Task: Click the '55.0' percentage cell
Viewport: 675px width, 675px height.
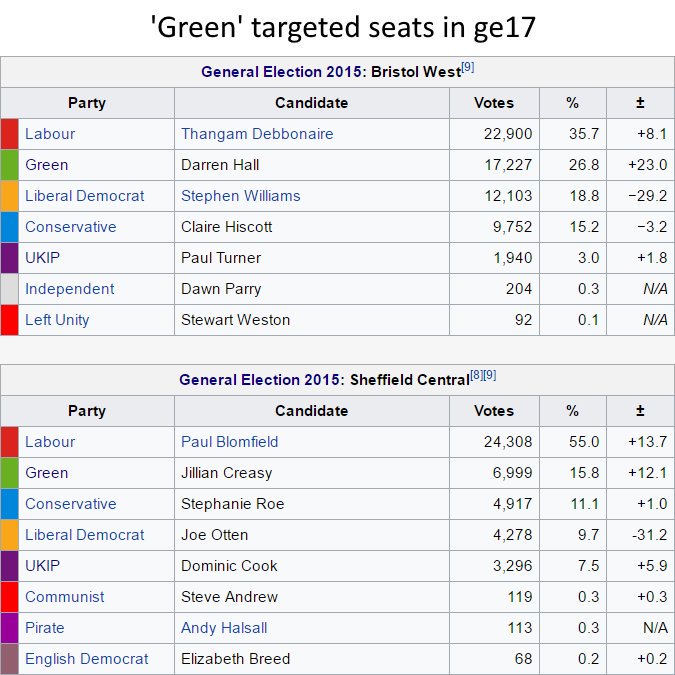Action: 573,442
